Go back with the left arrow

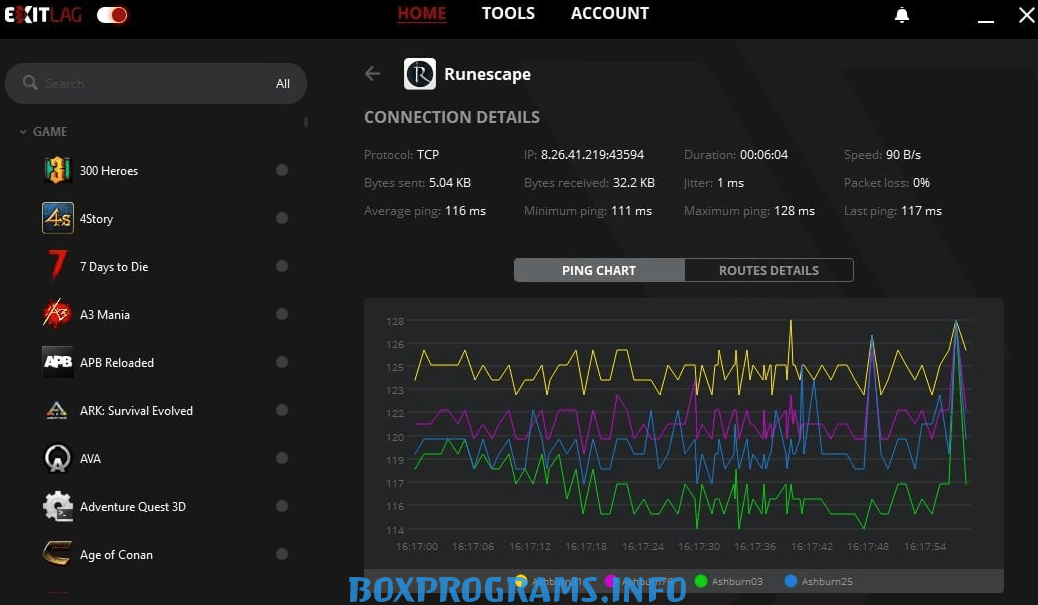[x=373, y=73]
